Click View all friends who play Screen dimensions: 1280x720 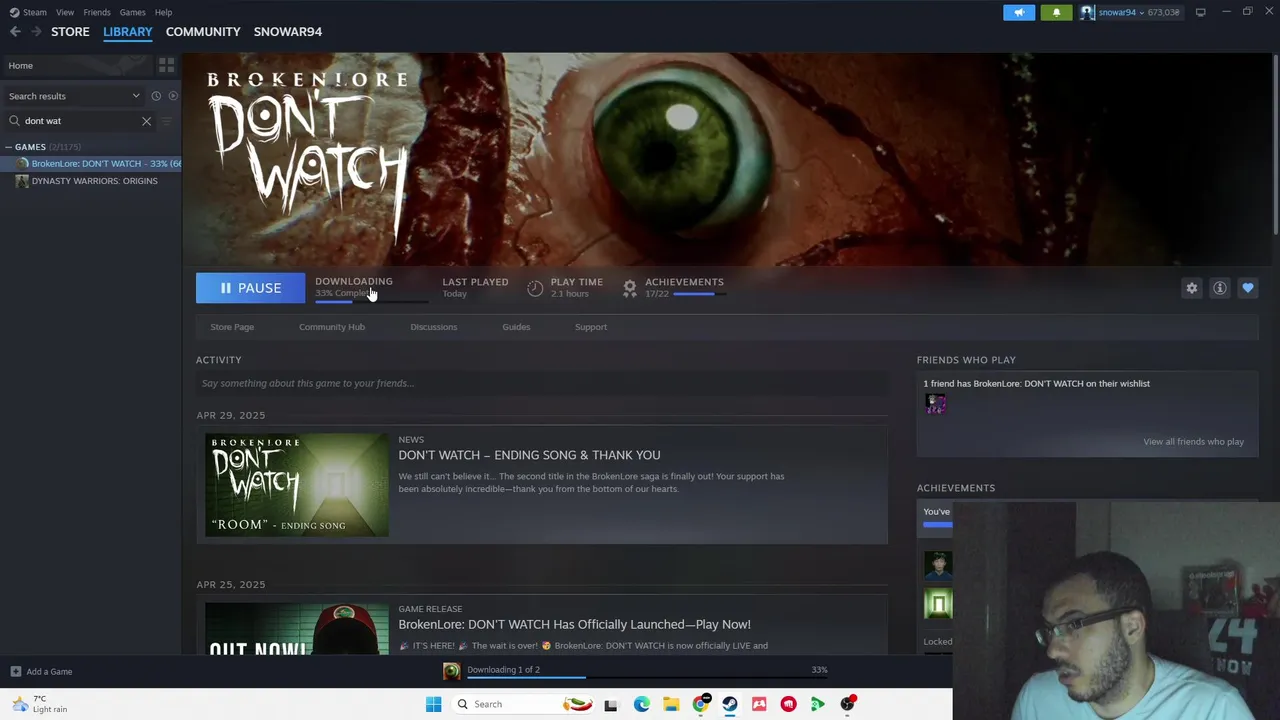point(1194,442)
